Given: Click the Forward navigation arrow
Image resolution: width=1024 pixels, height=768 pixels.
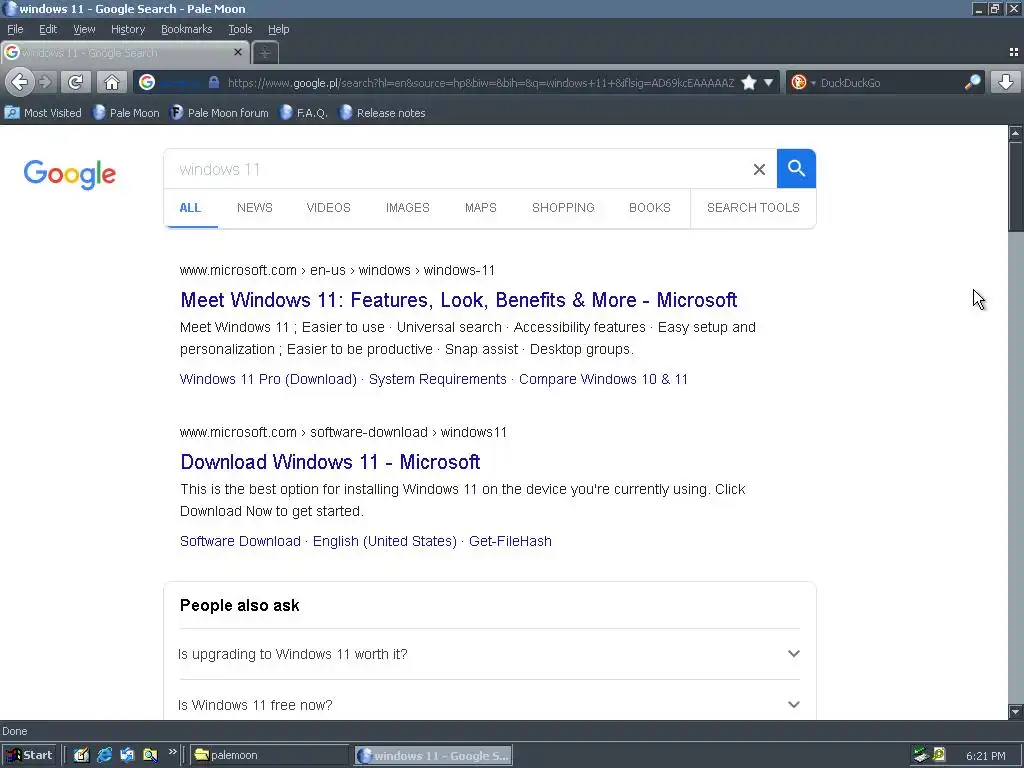Looking at the screenshot, I should click(45, 82).
